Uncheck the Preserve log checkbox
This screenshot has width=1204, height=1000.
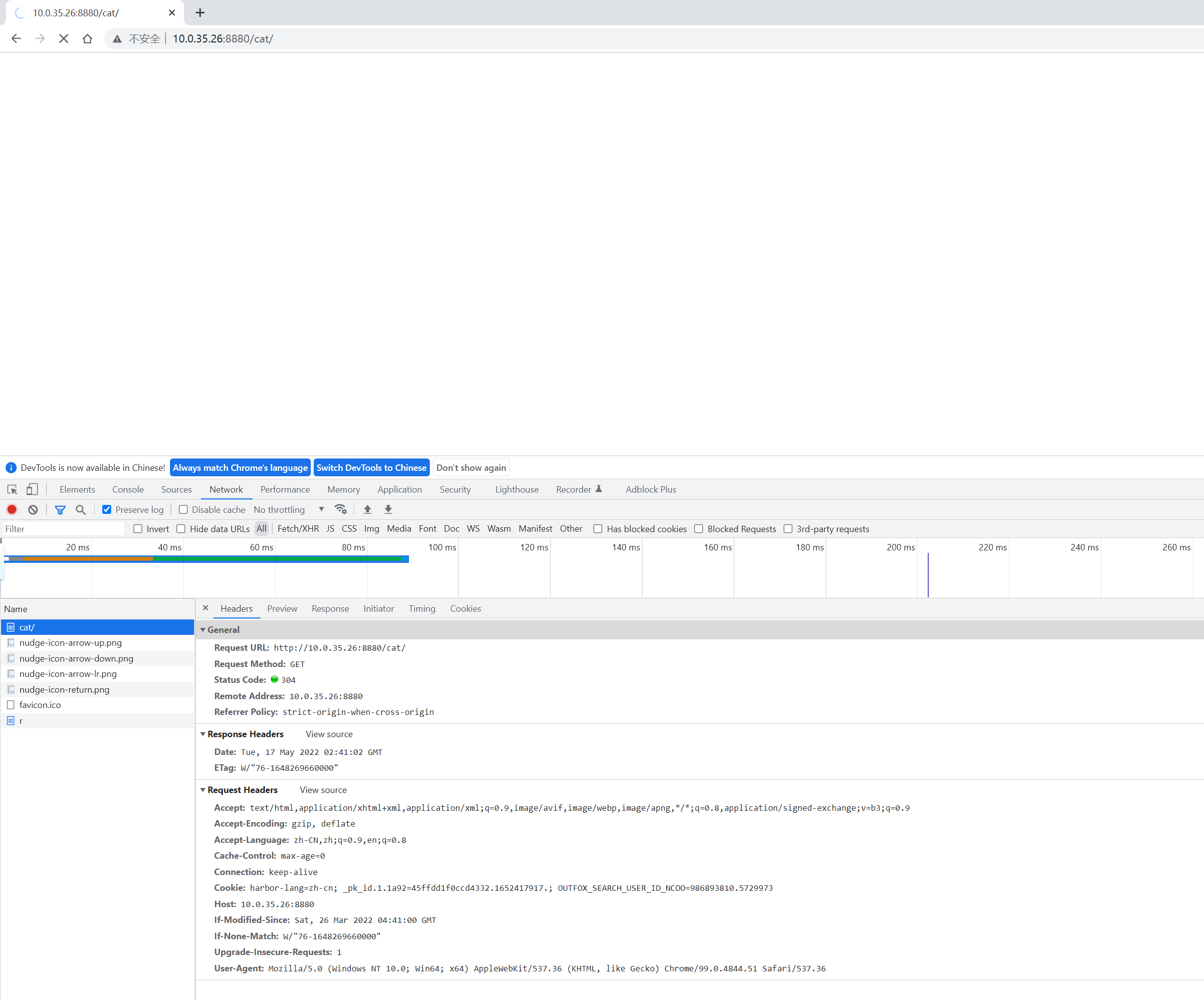point(107,509)
